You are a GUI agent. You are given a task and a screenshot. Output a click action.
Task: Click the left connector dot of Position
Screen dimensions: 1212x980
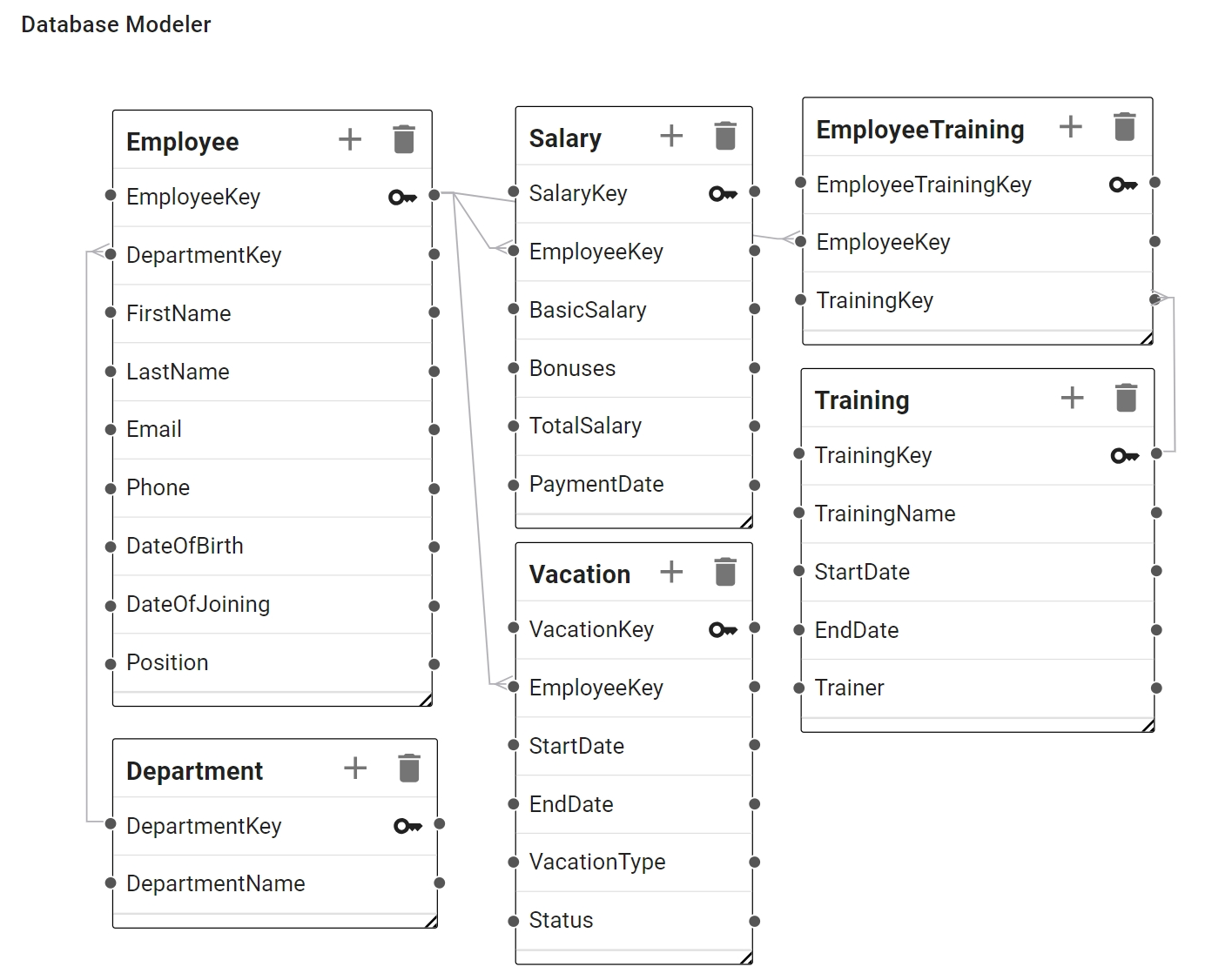(111, 664)
